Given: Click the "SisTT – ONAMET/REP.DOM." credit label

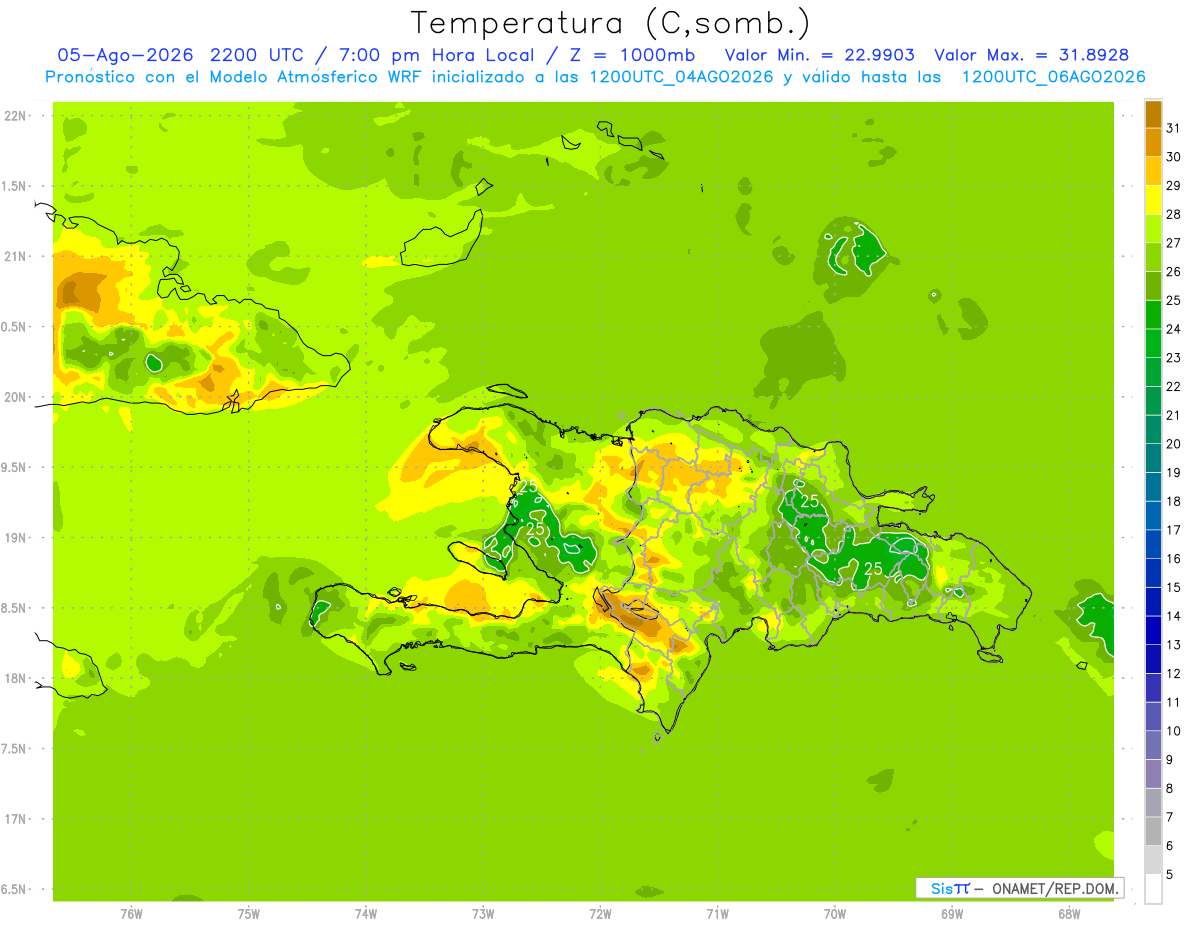Looking at the screenshot, I should point(1020,888).
